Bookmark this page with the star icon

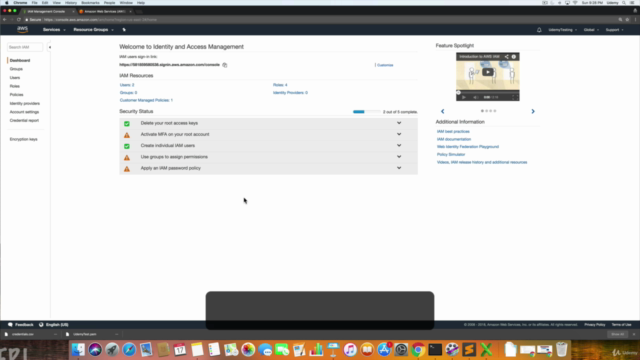coord(627,20)
